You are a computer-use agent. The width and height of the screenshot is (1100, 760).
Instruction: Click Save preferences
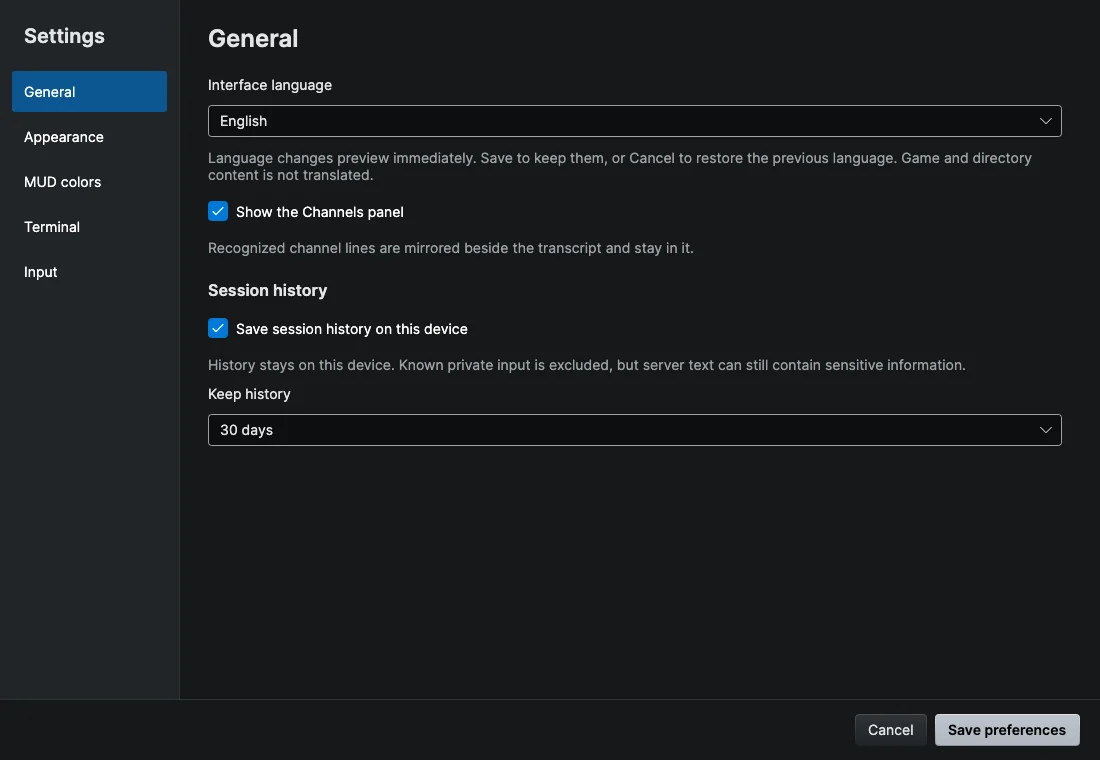click(1007, 730)
